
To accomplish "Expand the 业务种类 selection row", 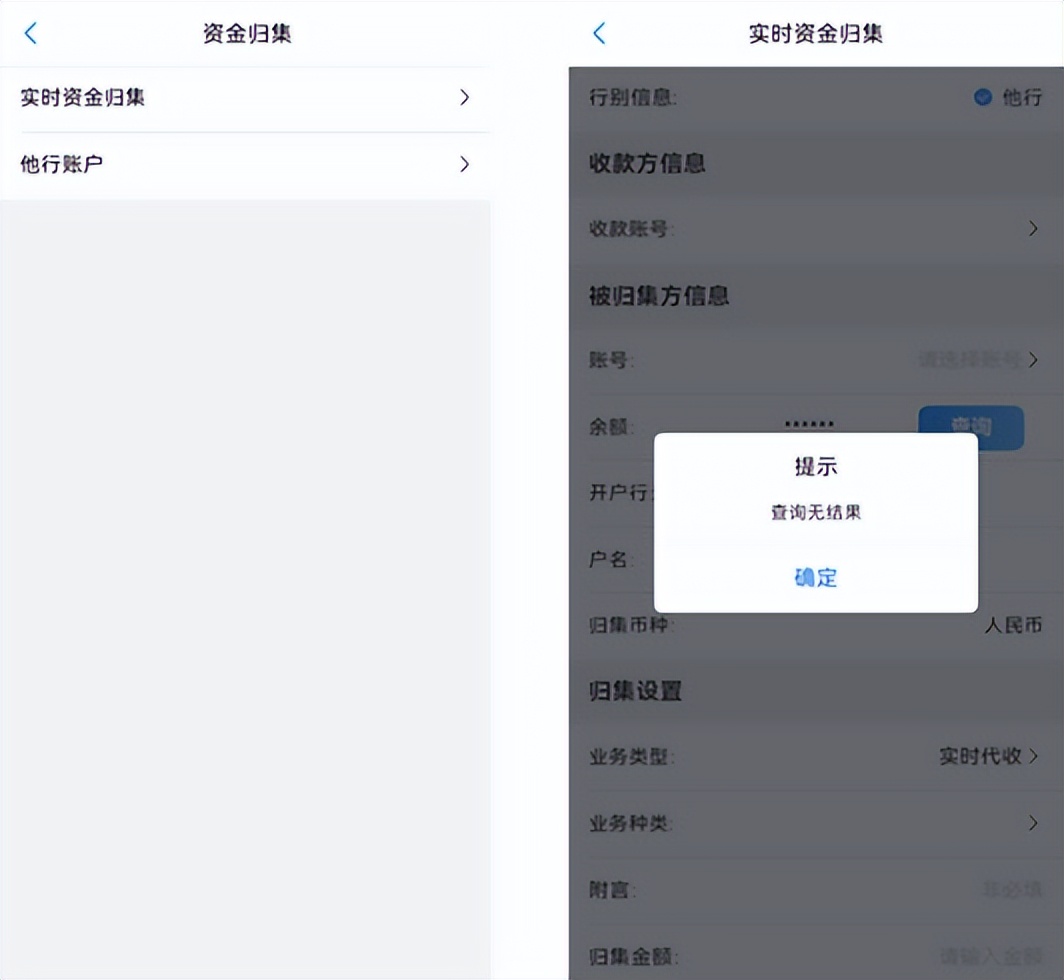I will pyautogui.click(x=1033, y=823).
